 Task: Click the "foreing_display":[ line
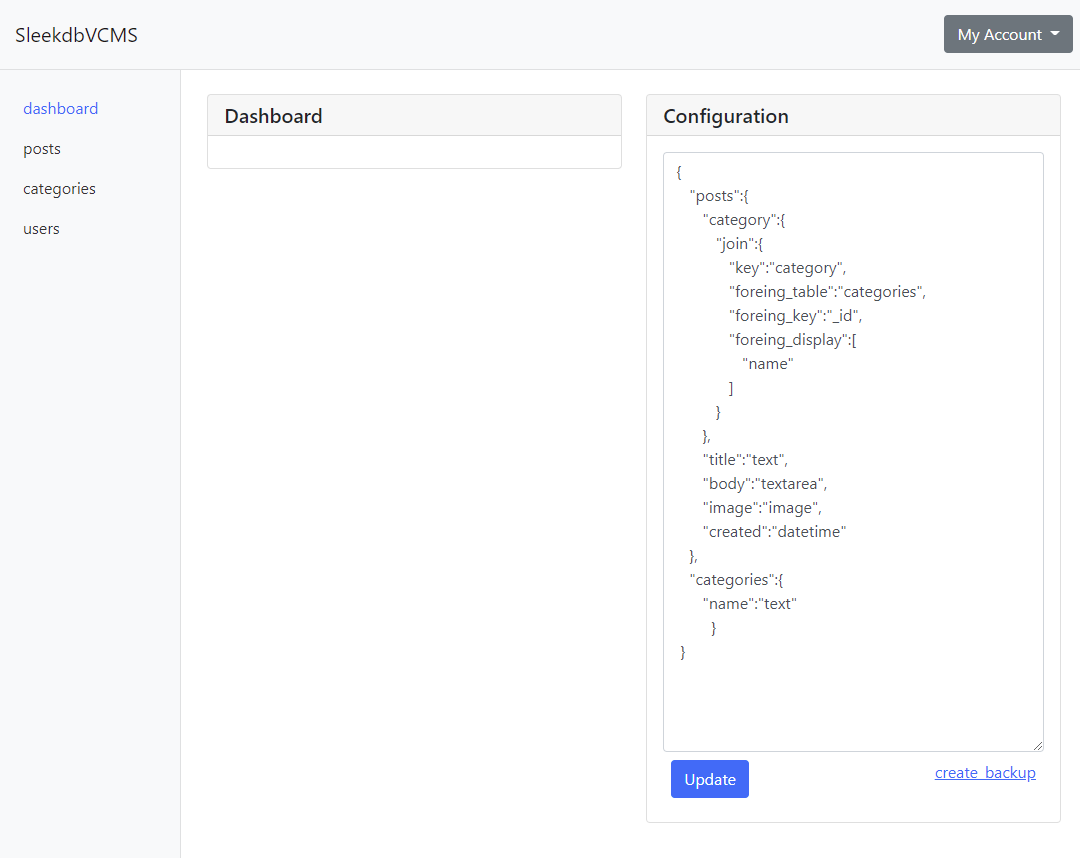click(793, 340)
